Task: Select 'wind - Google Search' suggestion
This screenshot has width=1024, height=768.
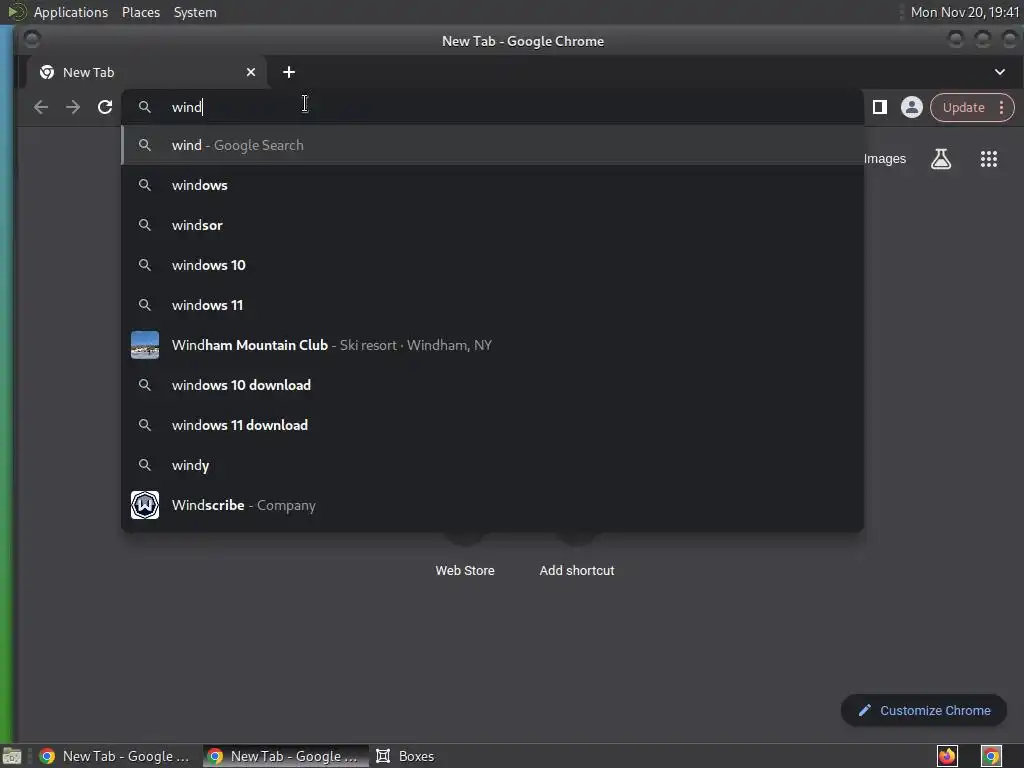Action: (493, 145)
